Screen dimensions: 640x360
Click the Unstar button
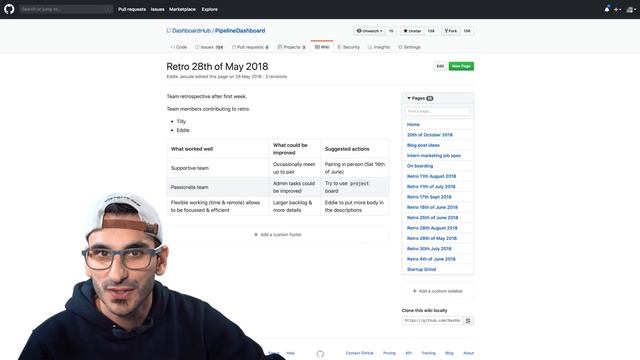412,31
